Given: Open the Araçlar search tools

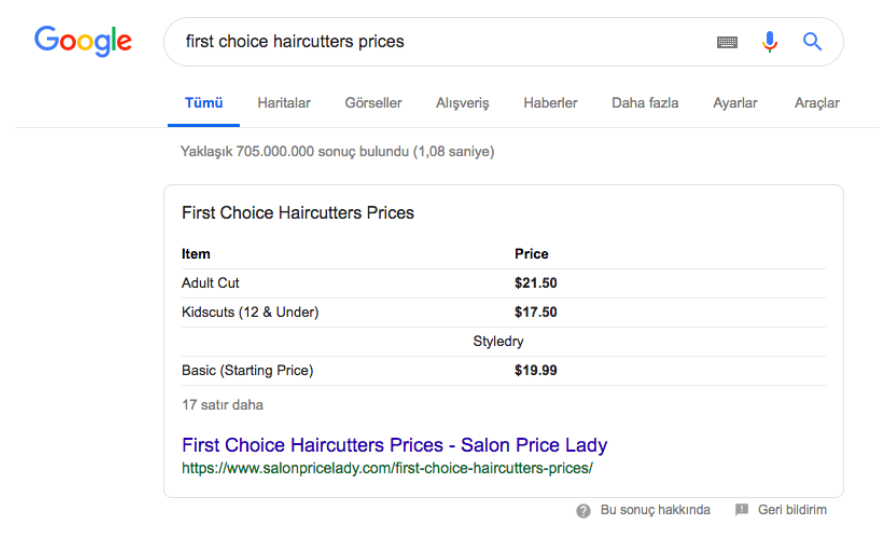Looking at the screenshot, I should tap(817, 103).
